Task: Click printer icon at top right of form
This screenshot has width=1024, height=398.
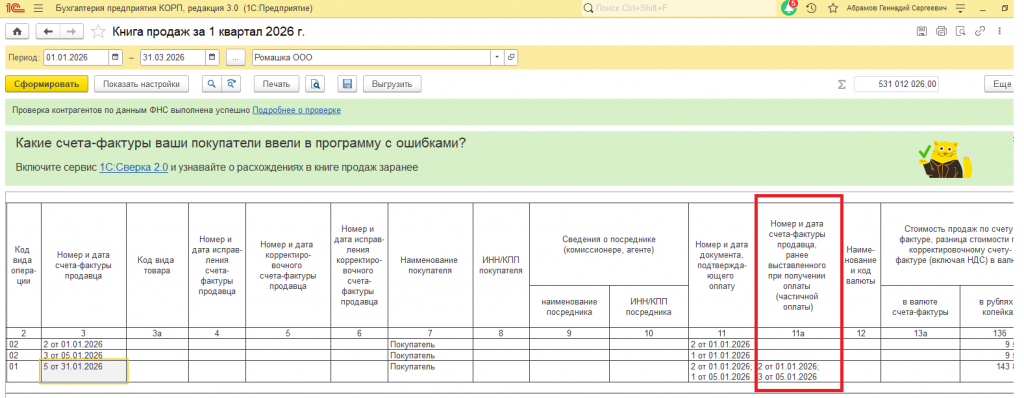Action: click(941, 31)
